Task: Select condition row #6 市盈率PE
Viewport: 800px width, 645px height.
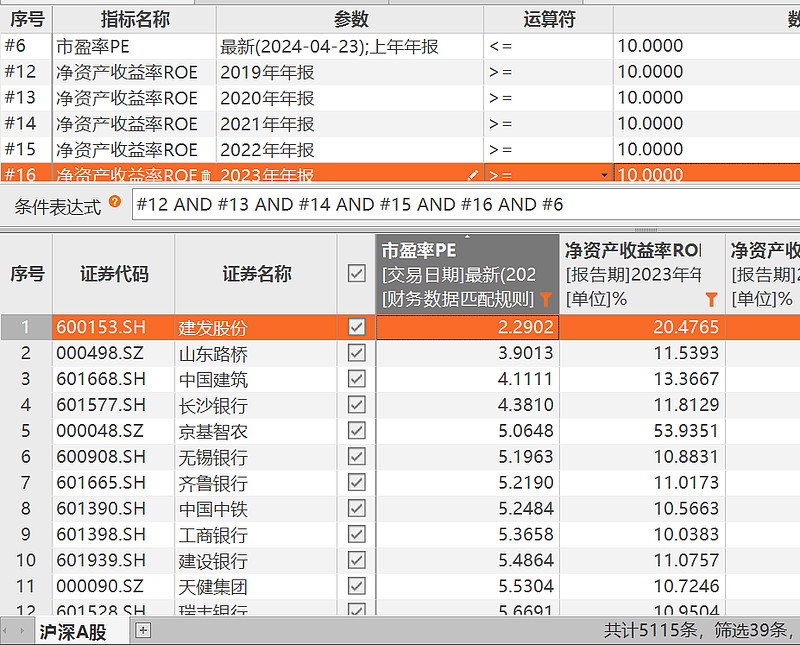Action: tap(400, 46)
